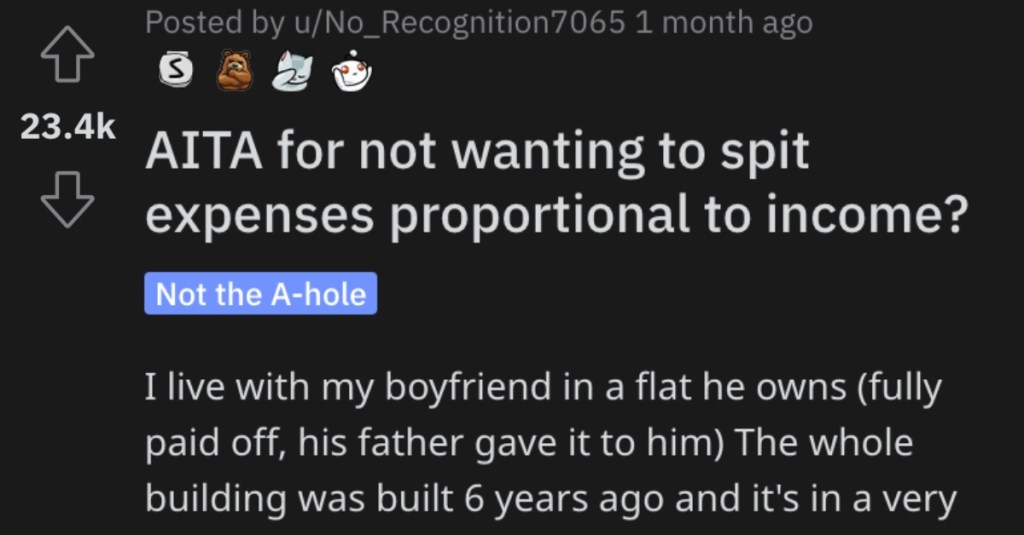
Task: Click the word 'AITA' in the title
Action: tap(204, 152)
